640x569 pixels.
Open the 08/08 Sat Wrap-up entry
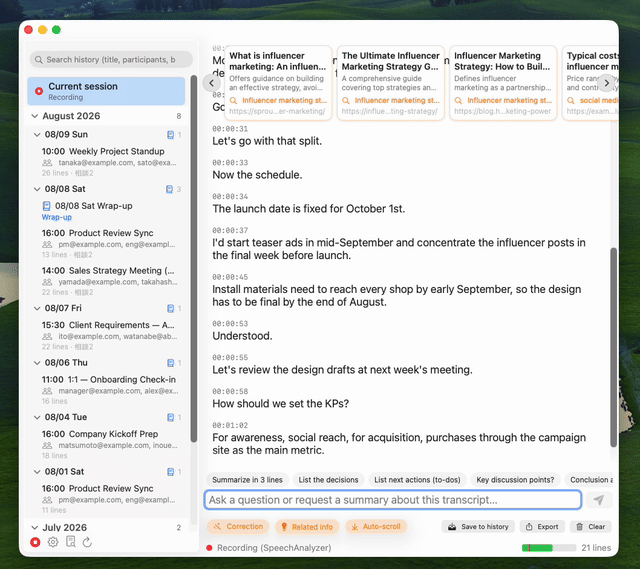coord(109,211)
